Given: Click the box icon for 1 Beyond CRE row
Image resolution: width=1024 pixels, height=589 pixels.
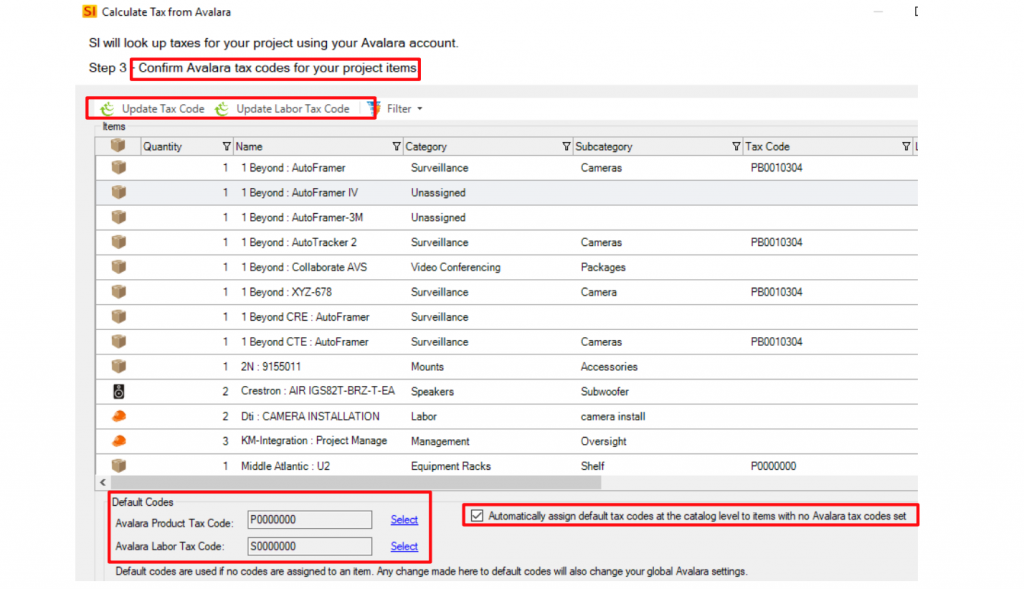Looking at the screenshot, I should (x=118, y=316).
